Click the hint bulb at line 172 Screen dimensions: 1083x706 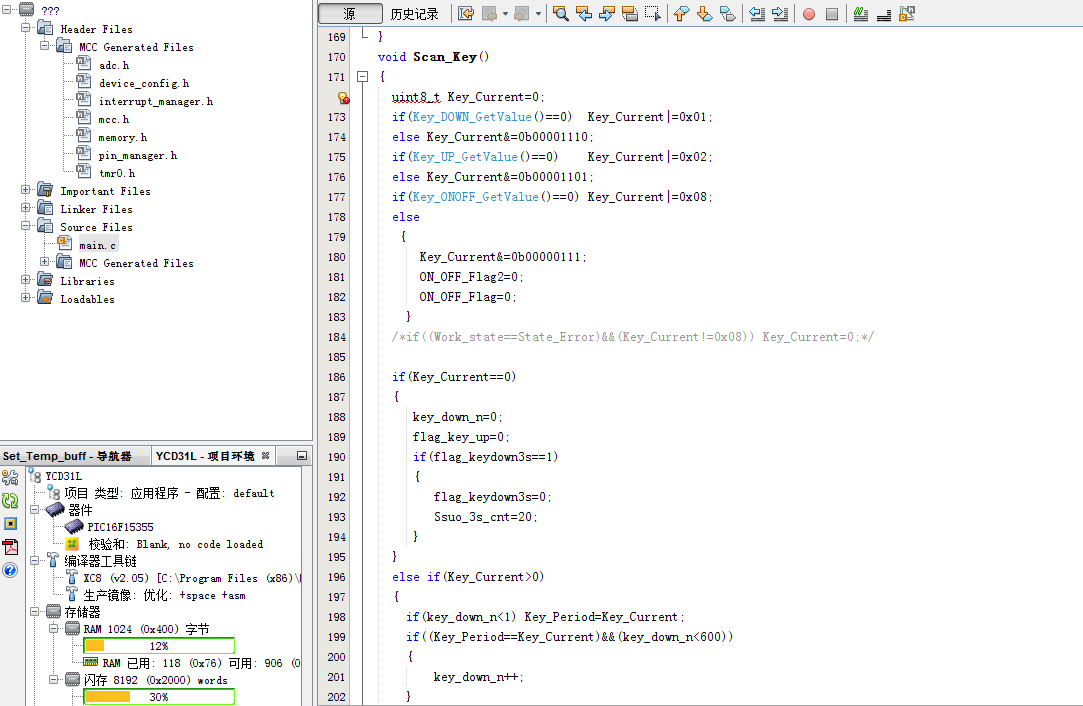click(x=343, y=98)
